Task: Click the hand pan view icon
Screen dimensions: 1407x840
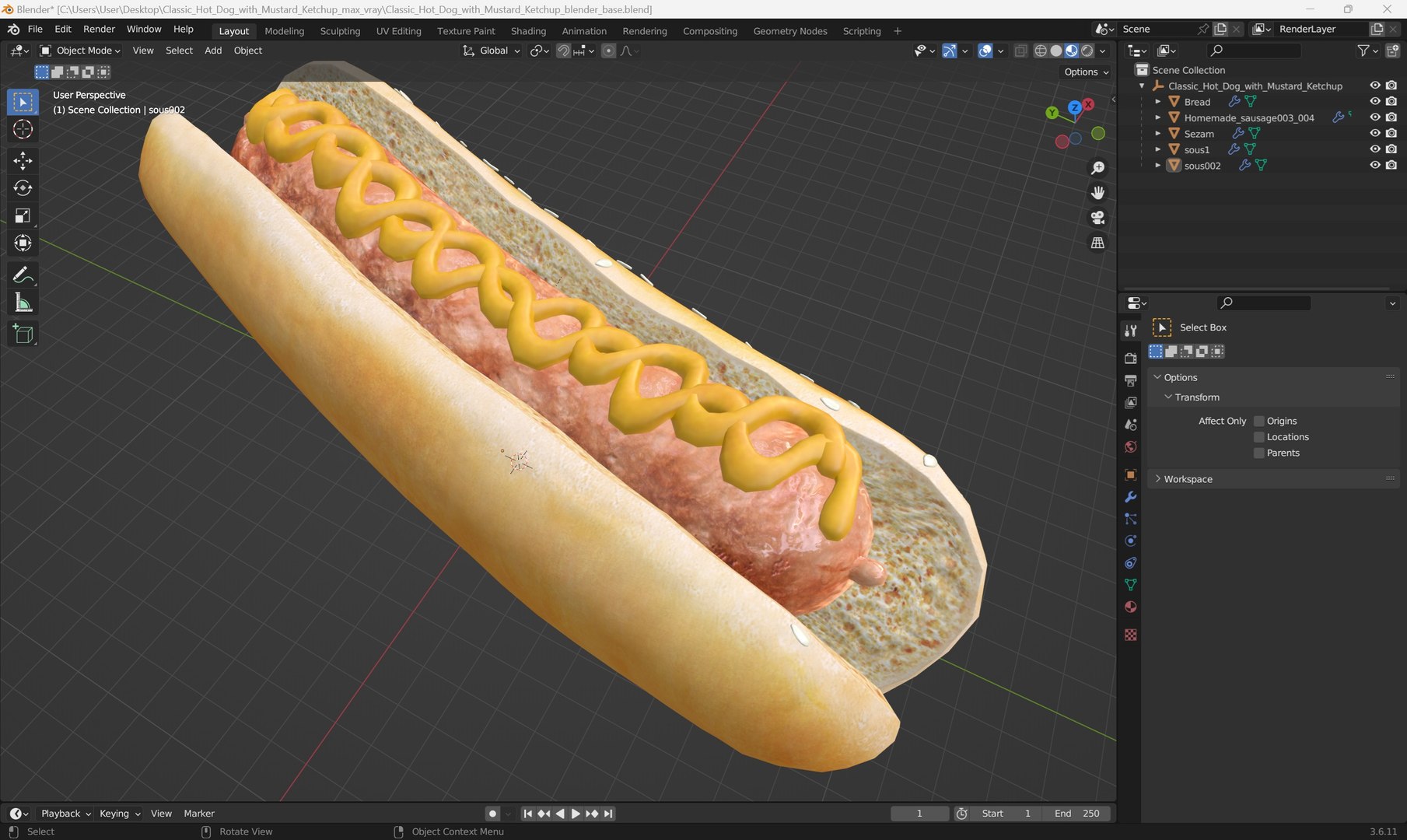Action: pos(1097,193)
